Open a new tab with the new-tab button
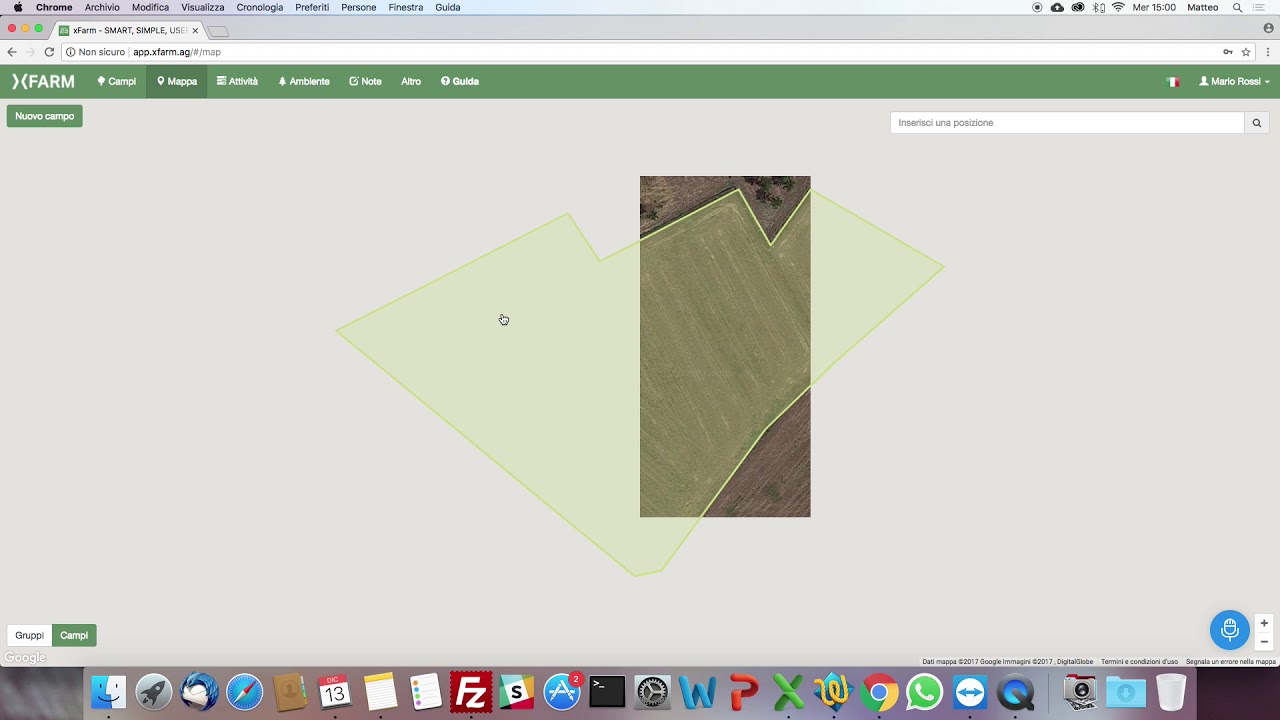 pos(219,32)
